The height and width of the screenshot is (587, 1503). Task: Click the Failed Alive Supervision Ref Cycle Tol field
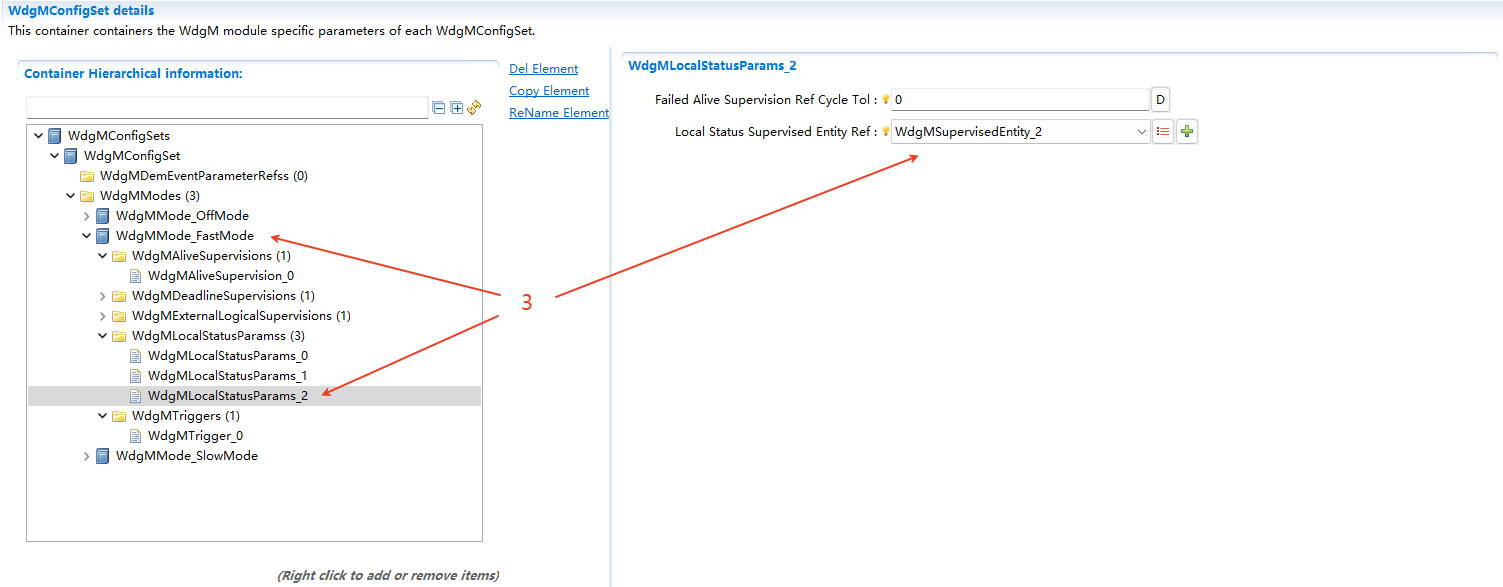click(1020, 100)
